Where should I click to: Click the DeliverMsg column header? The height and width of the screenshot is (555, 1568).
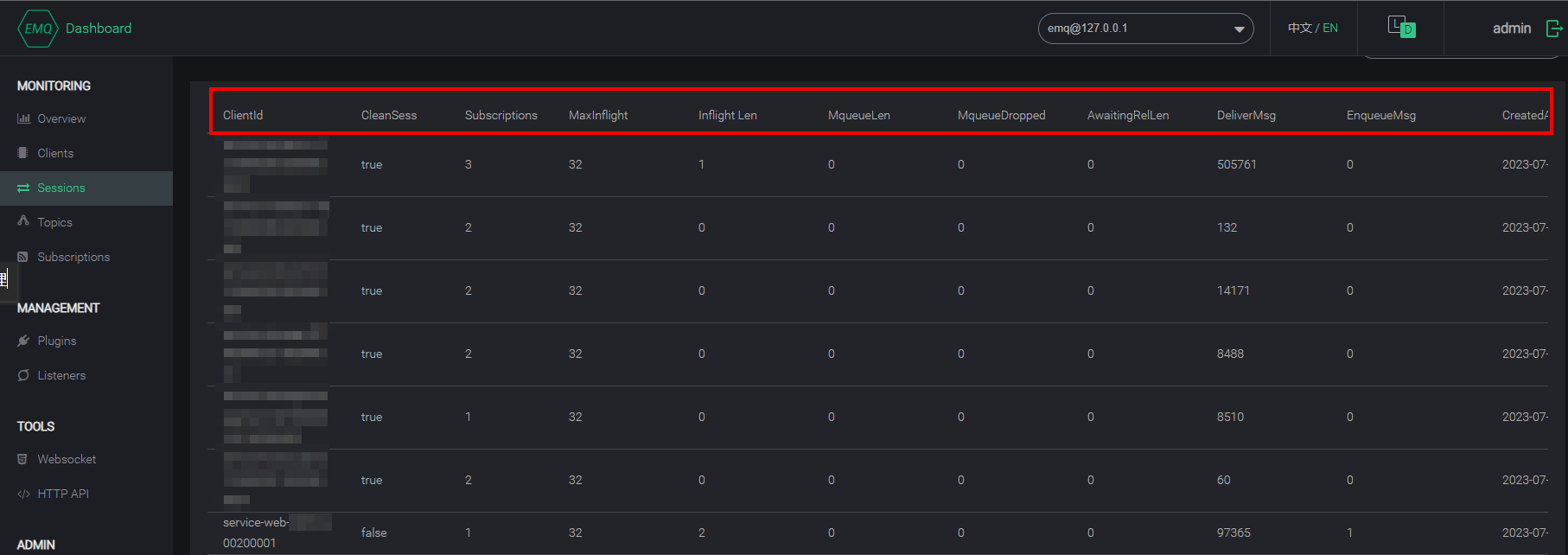(x=1246, y=115)
